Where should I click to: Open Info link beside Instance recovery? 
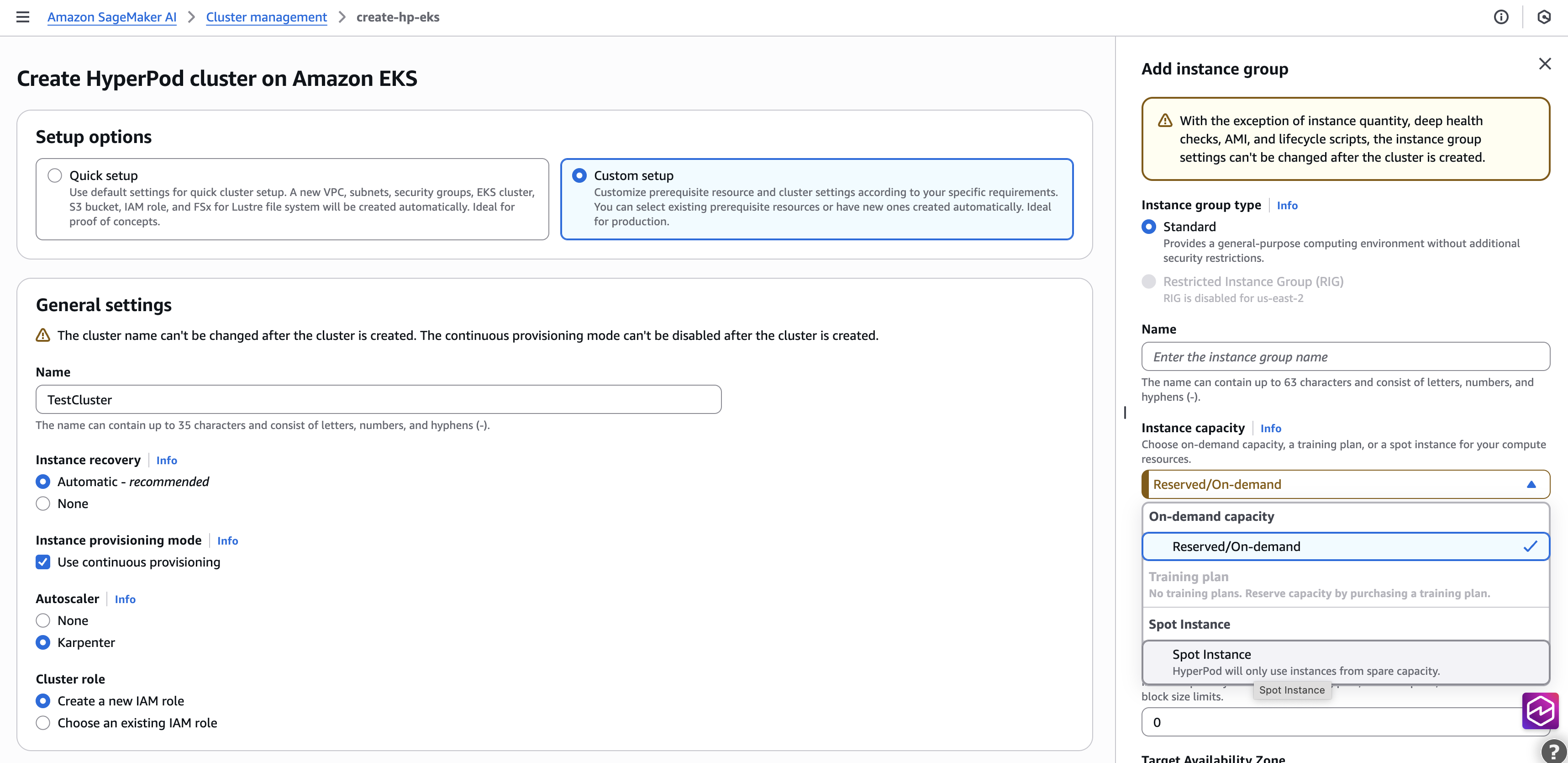click(166, 461)
